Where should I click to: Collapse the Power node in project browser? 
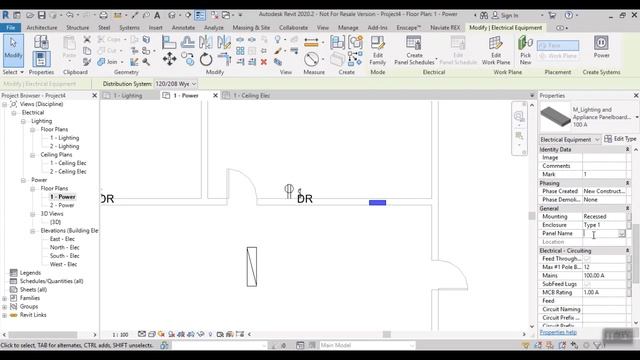tap(23, 180)
